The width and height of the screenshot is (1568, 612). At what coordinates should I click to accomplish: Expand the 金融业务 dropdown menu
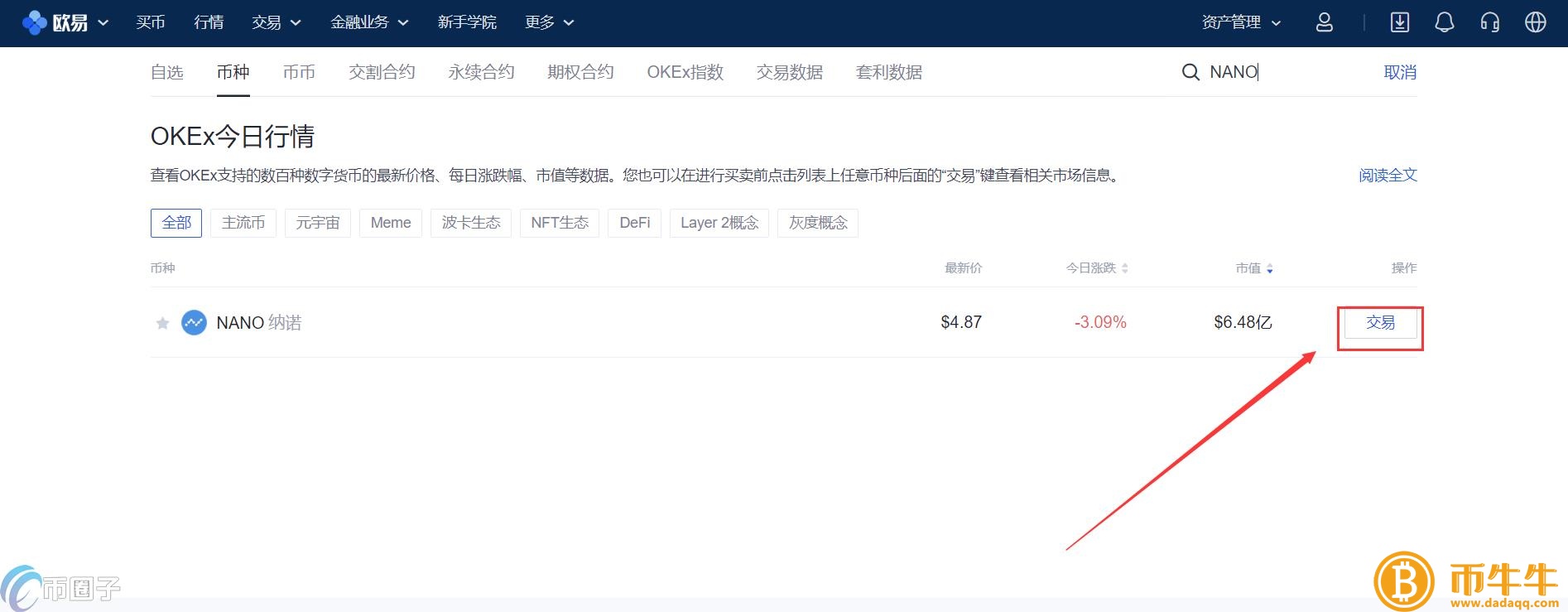pyautogui.click(x=369, y=22)
